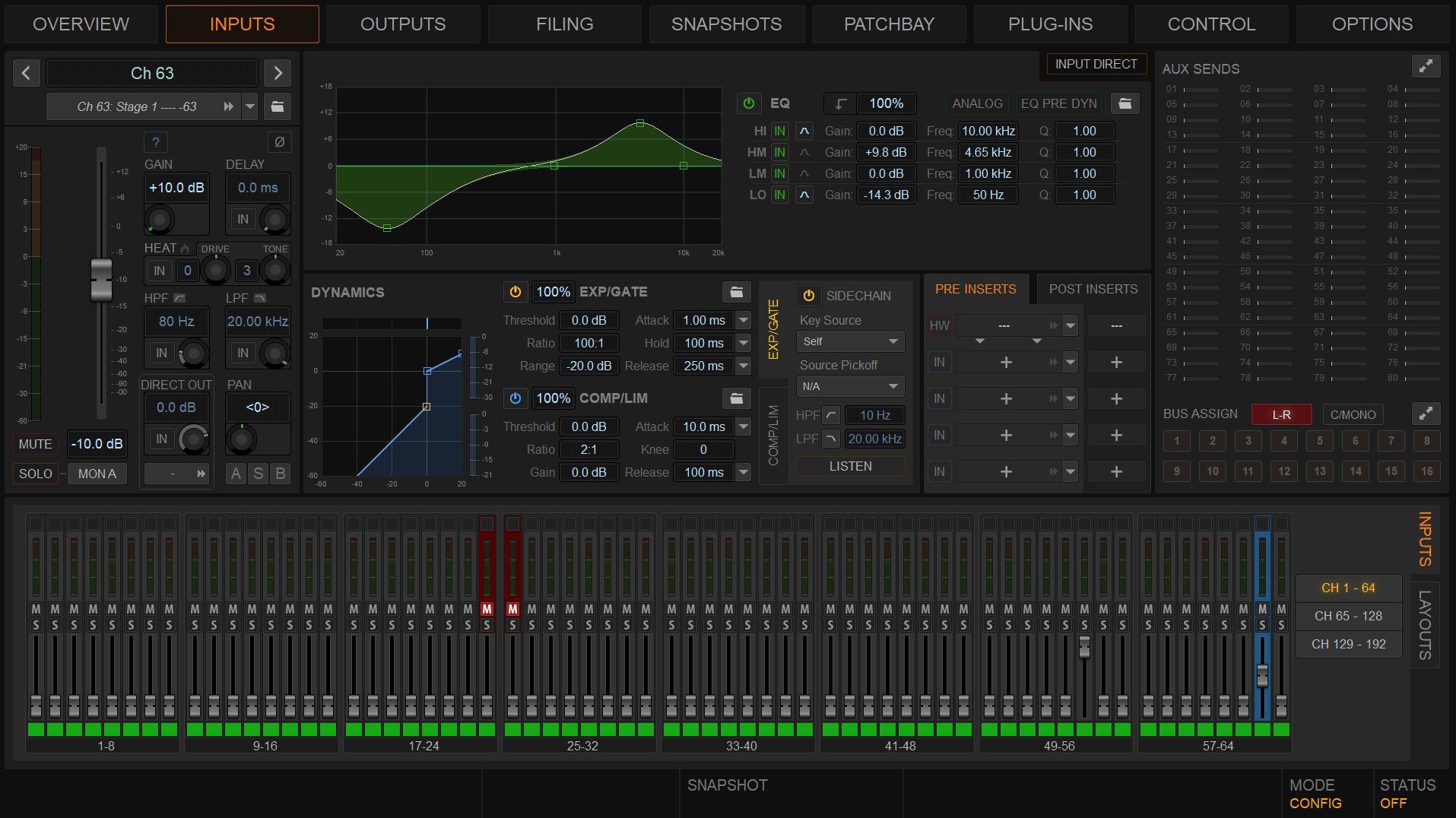Toggle SIDECHAIN power icon

point(809,296)
